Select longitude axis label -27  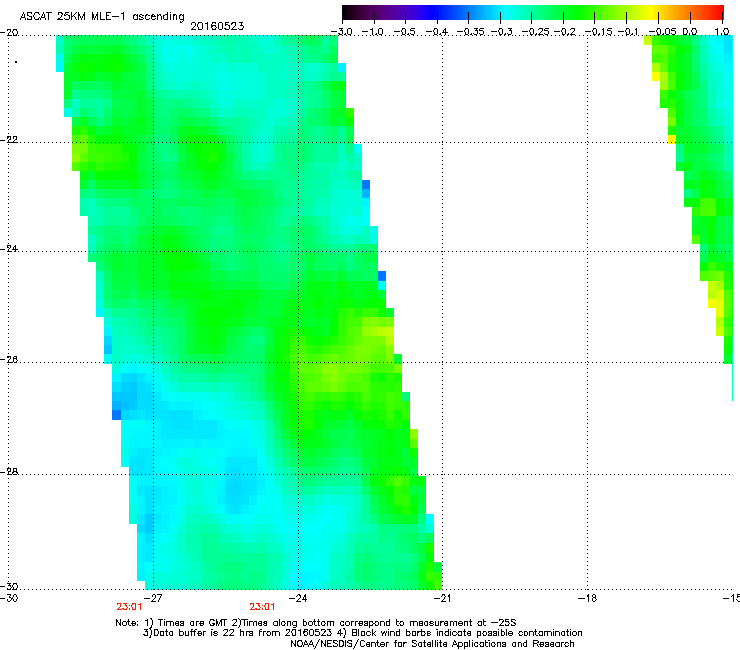point(153,598)
